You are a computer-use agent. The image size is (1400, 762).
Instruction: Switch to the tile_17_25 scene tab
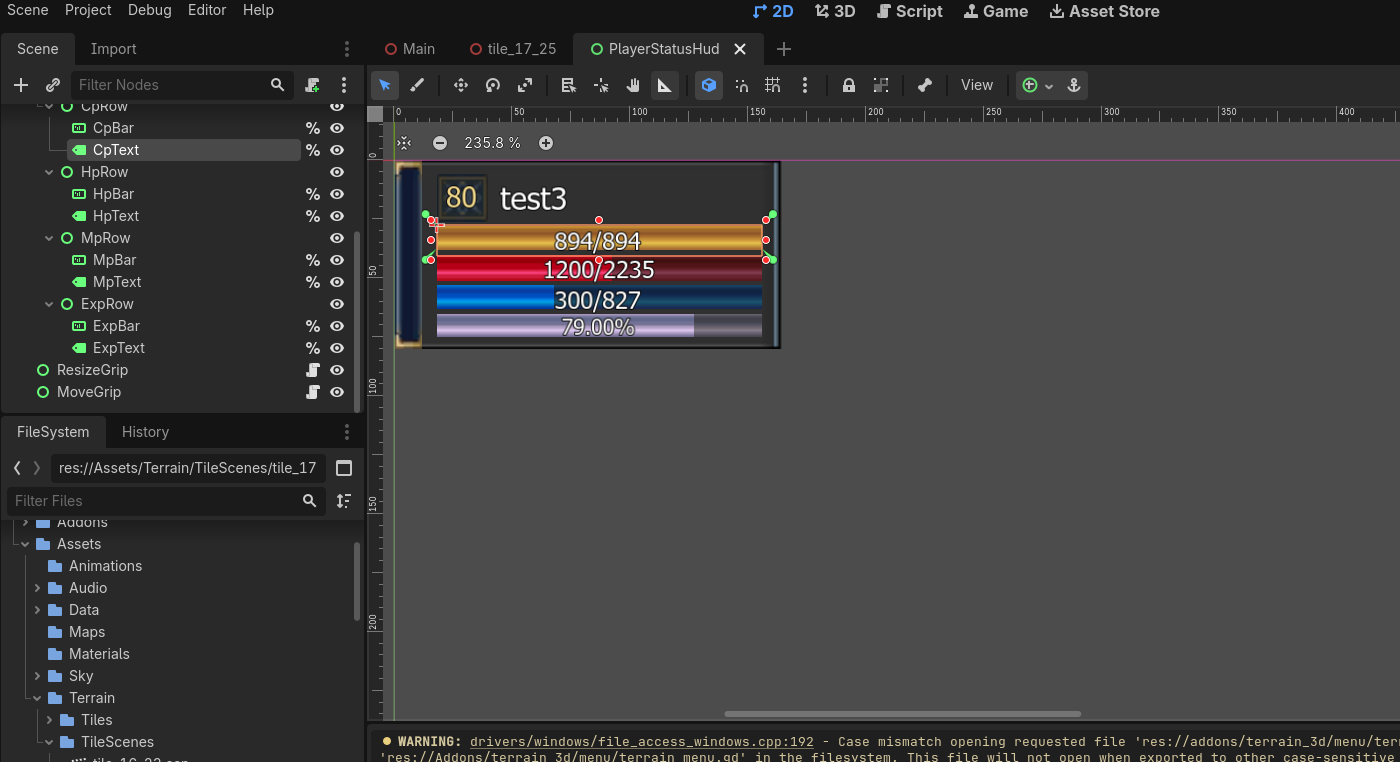tap(512, 49)
